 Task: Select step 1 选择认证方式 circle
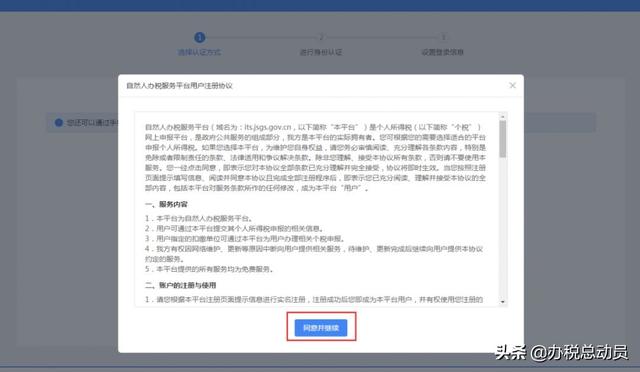click(x=199, y=38)
